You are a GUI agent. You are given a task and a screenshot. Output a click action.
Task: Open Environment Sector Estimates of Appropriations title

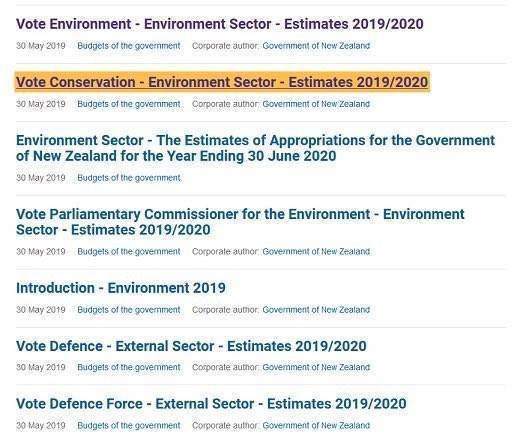pos(255,148)
